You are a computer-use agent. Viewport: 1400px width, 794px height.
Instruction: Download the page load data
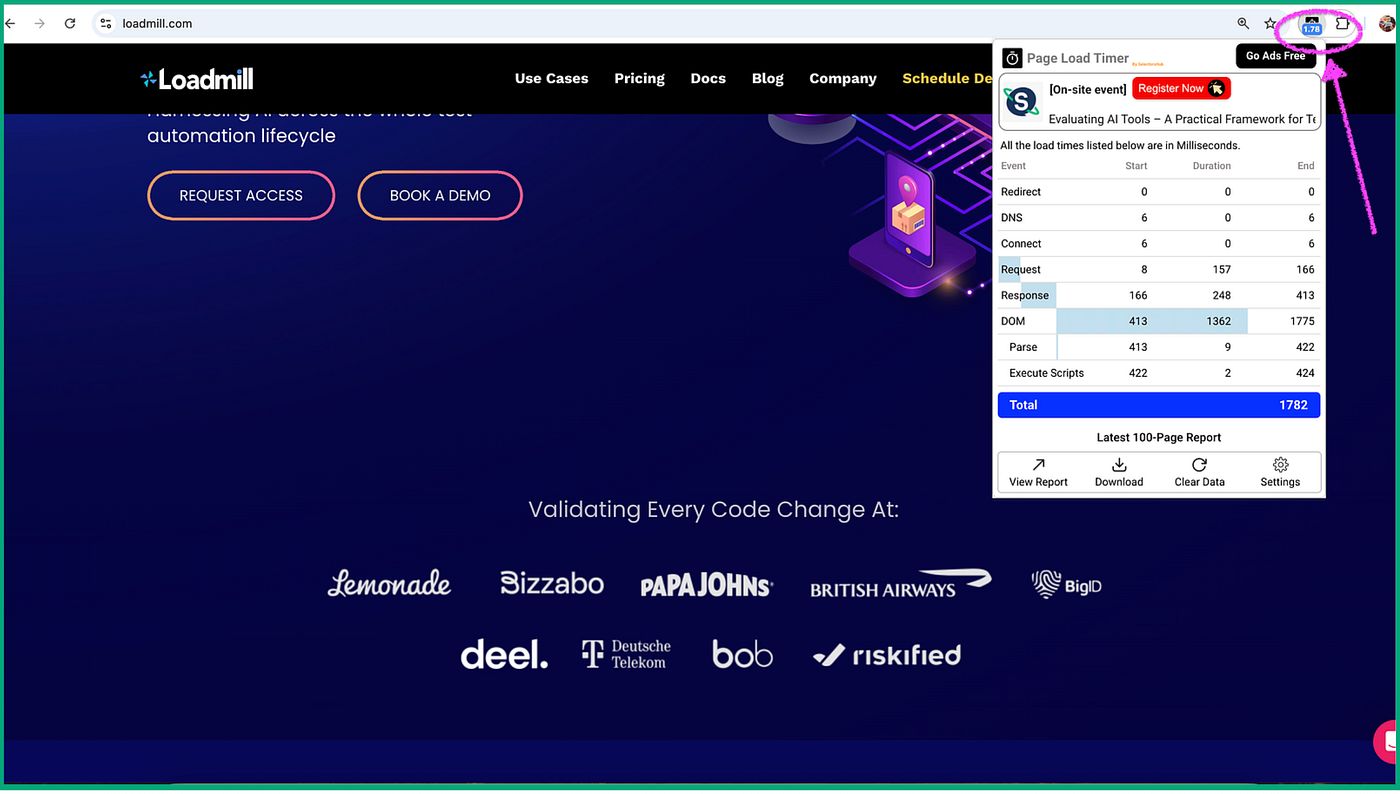click(1119, 472)
